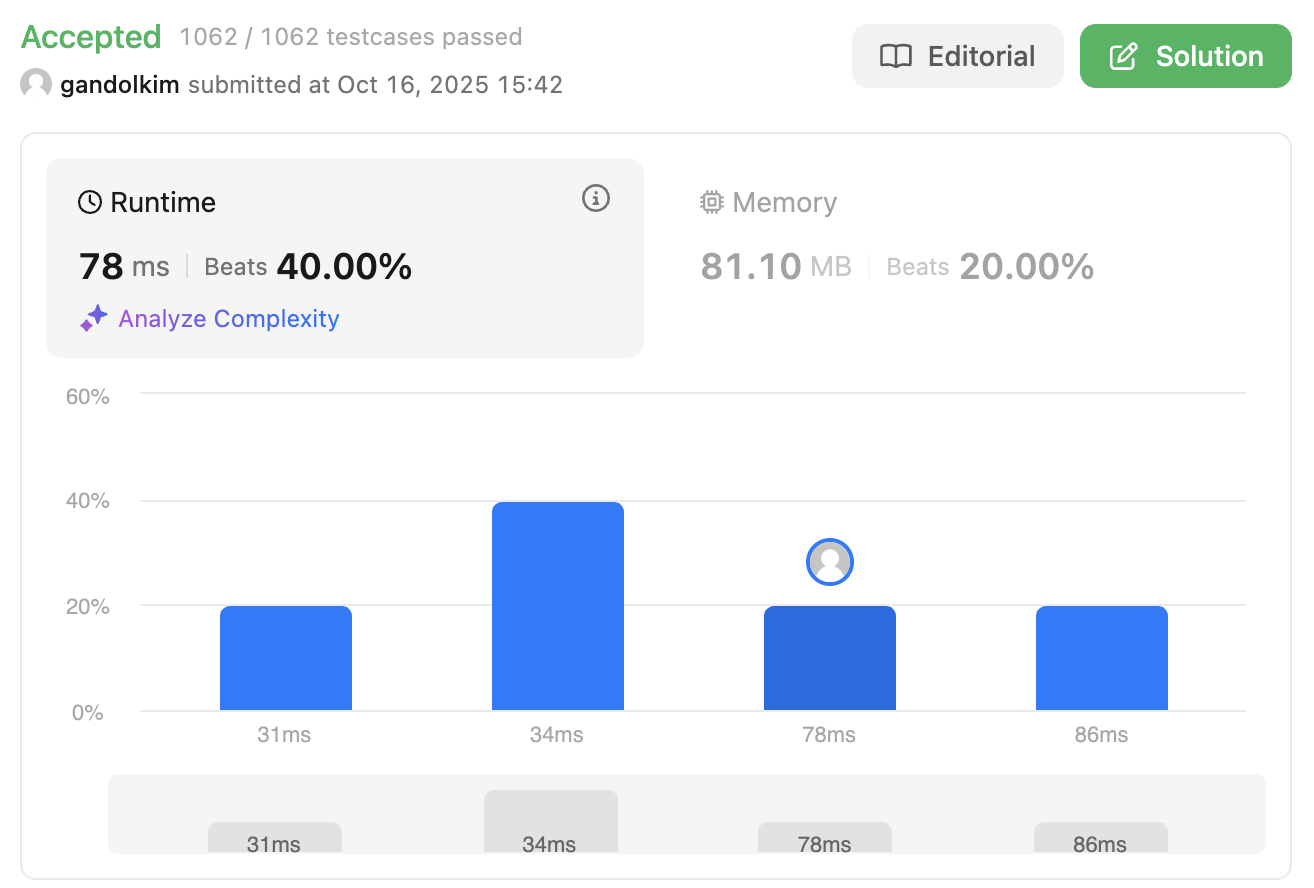This screenshot has width=1314, height=888.
Task: Click the 31ms bar in the chart
Action: pyautogui.click(x=286, y=658)
